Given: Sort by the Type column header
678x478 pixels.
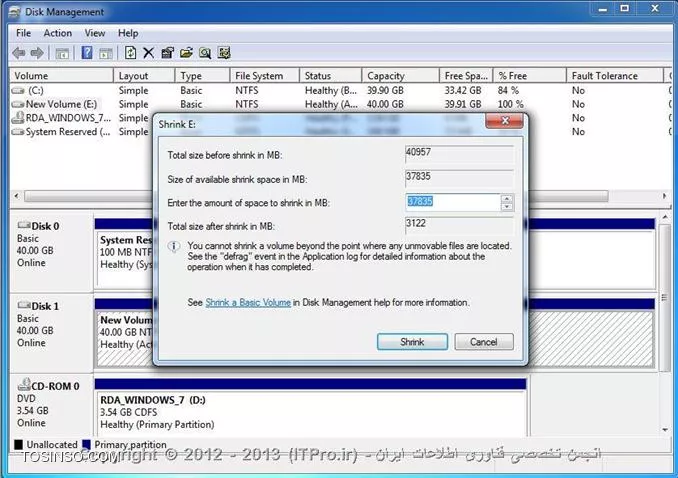Looking at the screenshot, I should point(202,76).
